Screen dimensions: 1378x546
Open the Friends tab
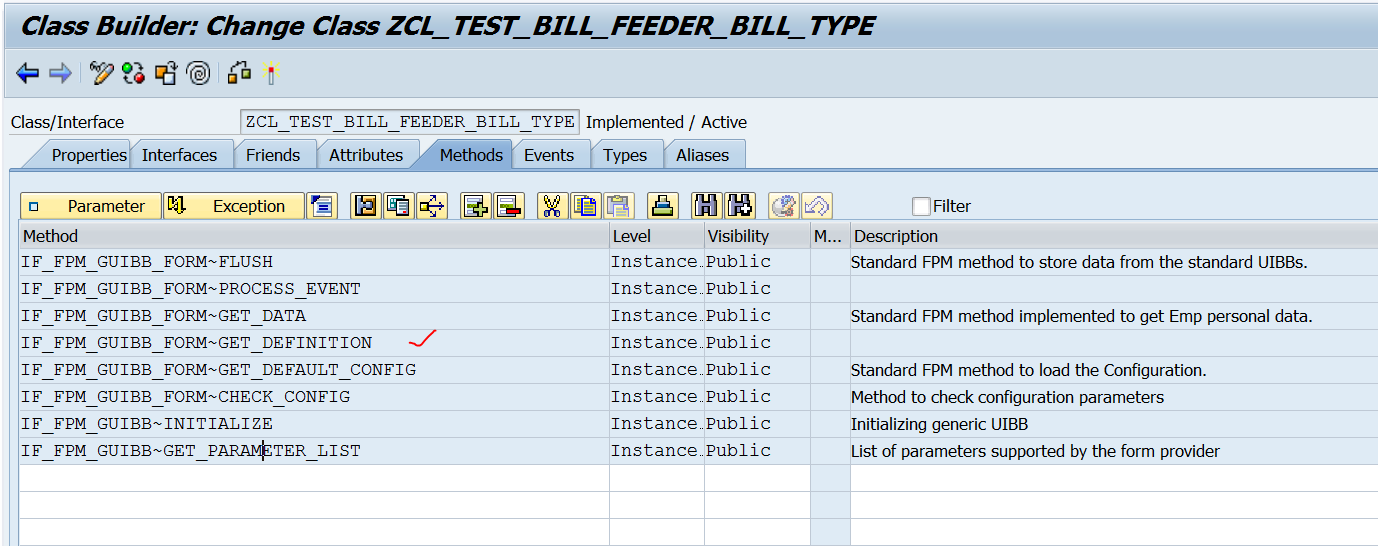[272, 155]
